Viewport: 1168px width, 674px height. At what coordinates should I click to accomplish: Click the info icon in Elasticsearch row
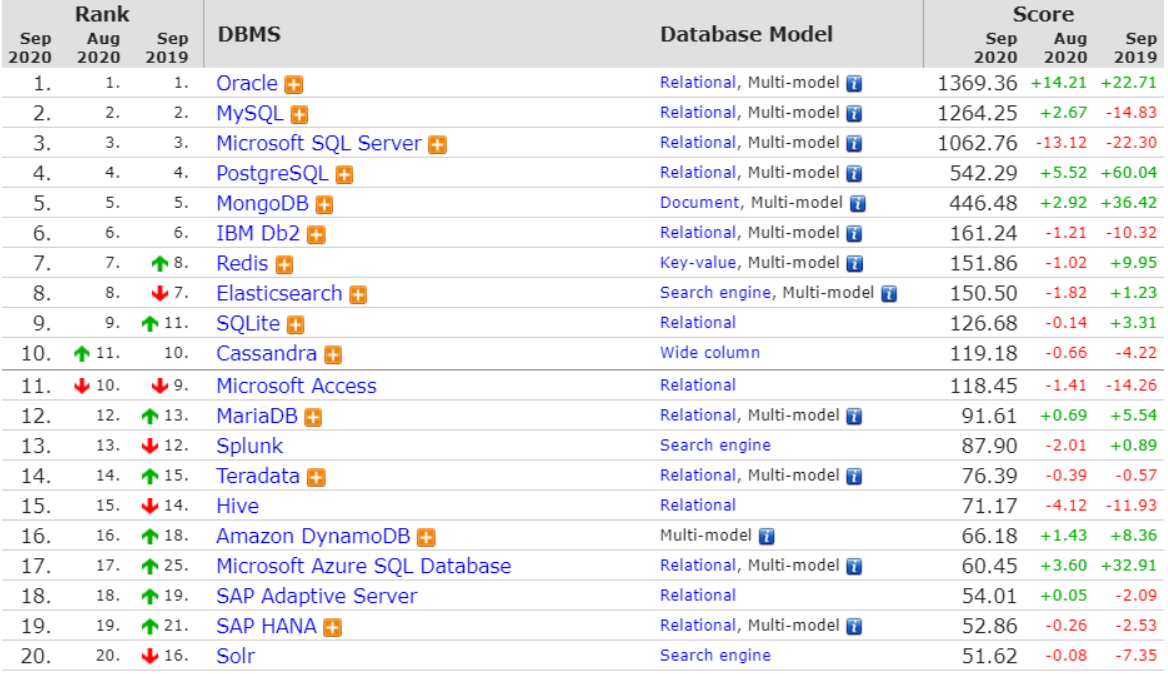889,293
